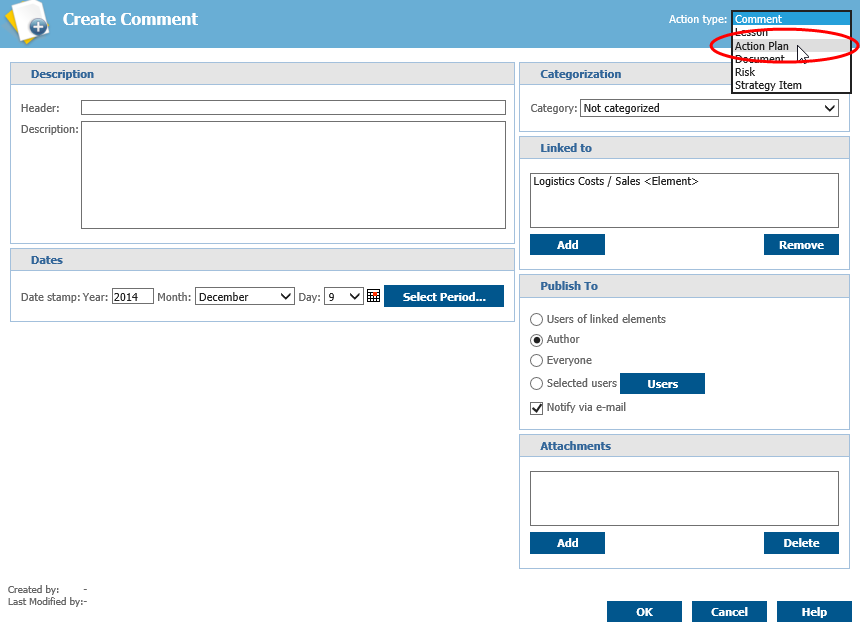Pick Strategy Item action type

tap(768, 85)
